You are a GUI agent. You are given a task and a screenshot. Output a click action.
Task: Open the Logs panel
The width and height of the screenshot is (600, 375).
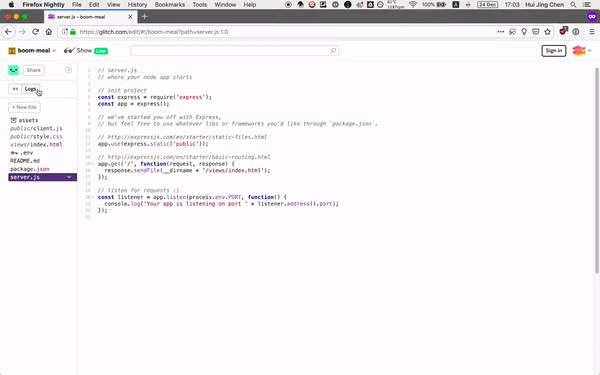coord(30,89)
